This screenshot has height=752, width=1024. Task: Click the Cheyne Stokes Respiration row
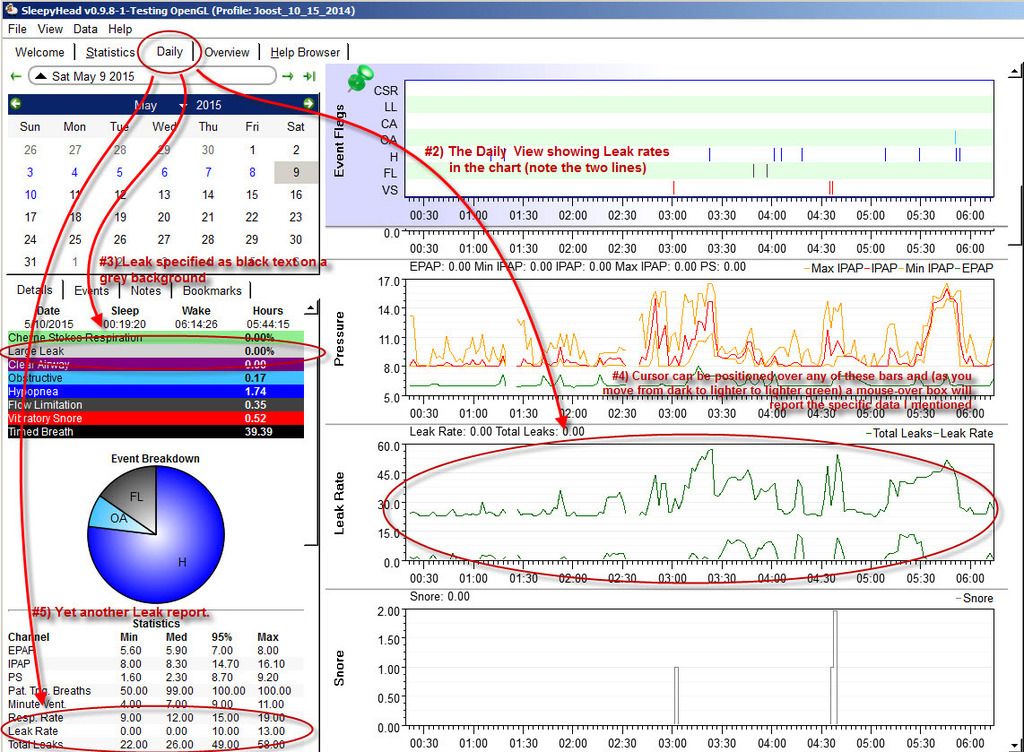[155, 337]
